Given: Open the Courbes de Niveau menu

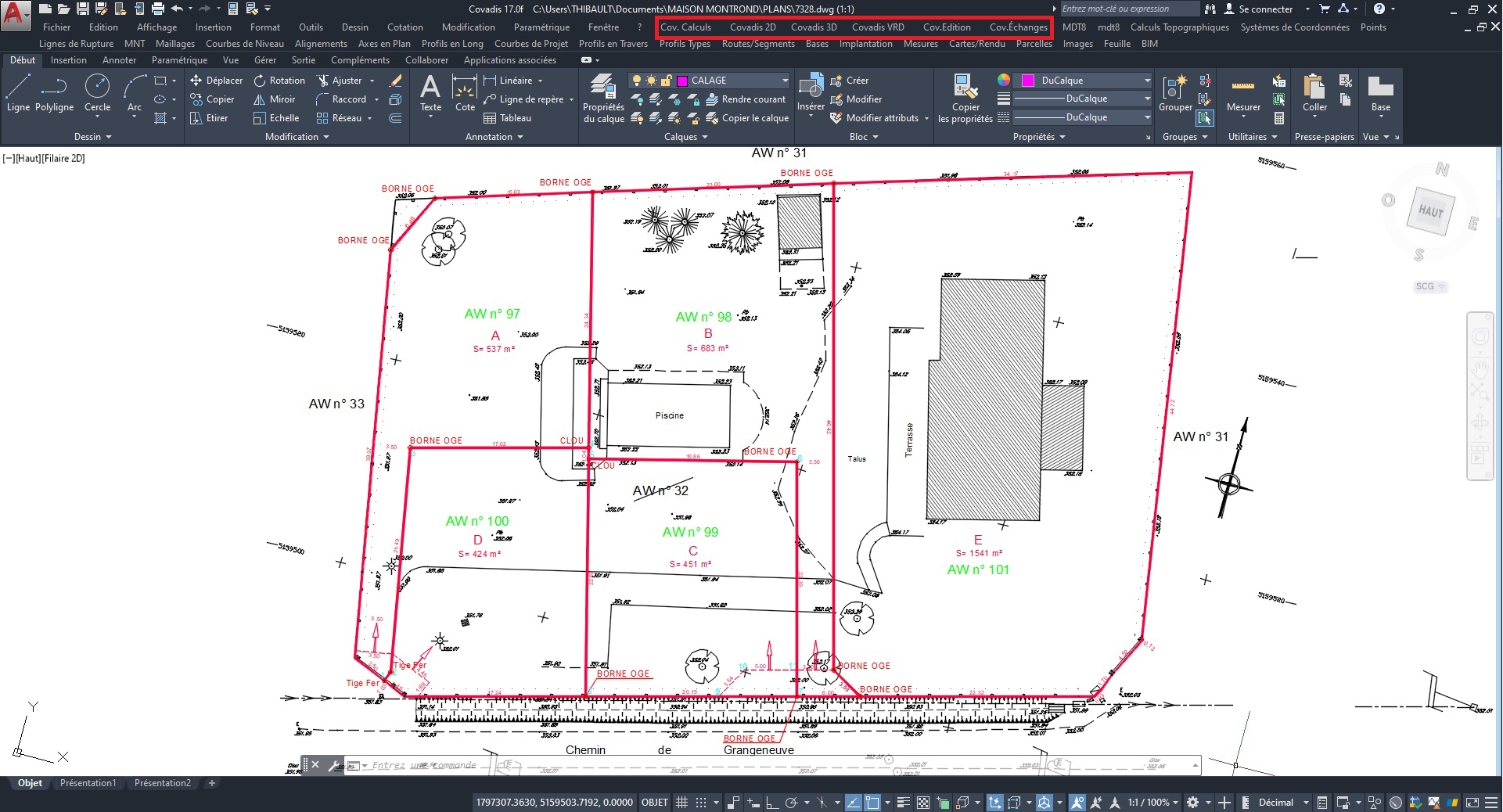Looking at the screenshot, I should [x=245, y=44].
